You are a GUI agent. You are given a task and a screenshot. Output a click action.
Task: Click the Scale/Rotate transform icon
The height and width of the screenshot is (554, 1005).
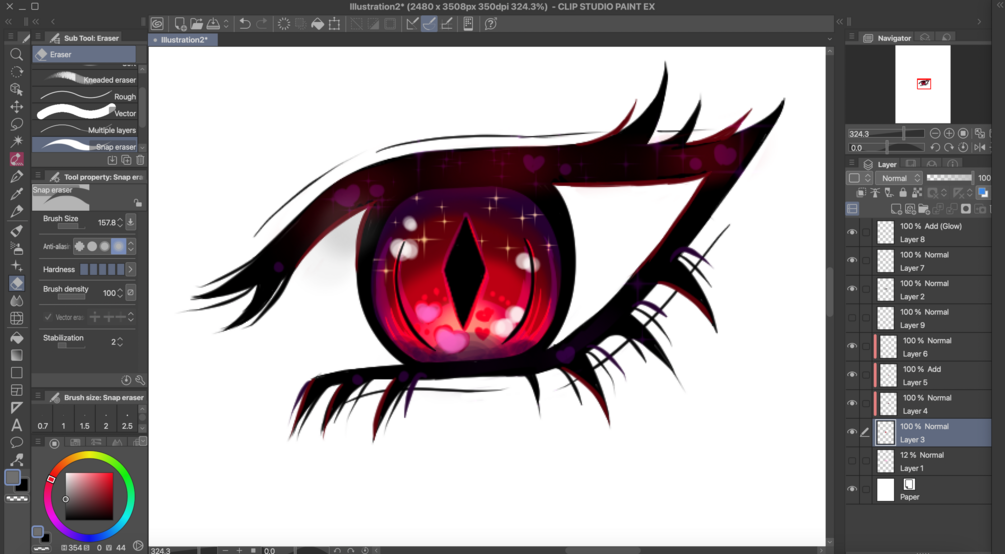tap(335, 24)
